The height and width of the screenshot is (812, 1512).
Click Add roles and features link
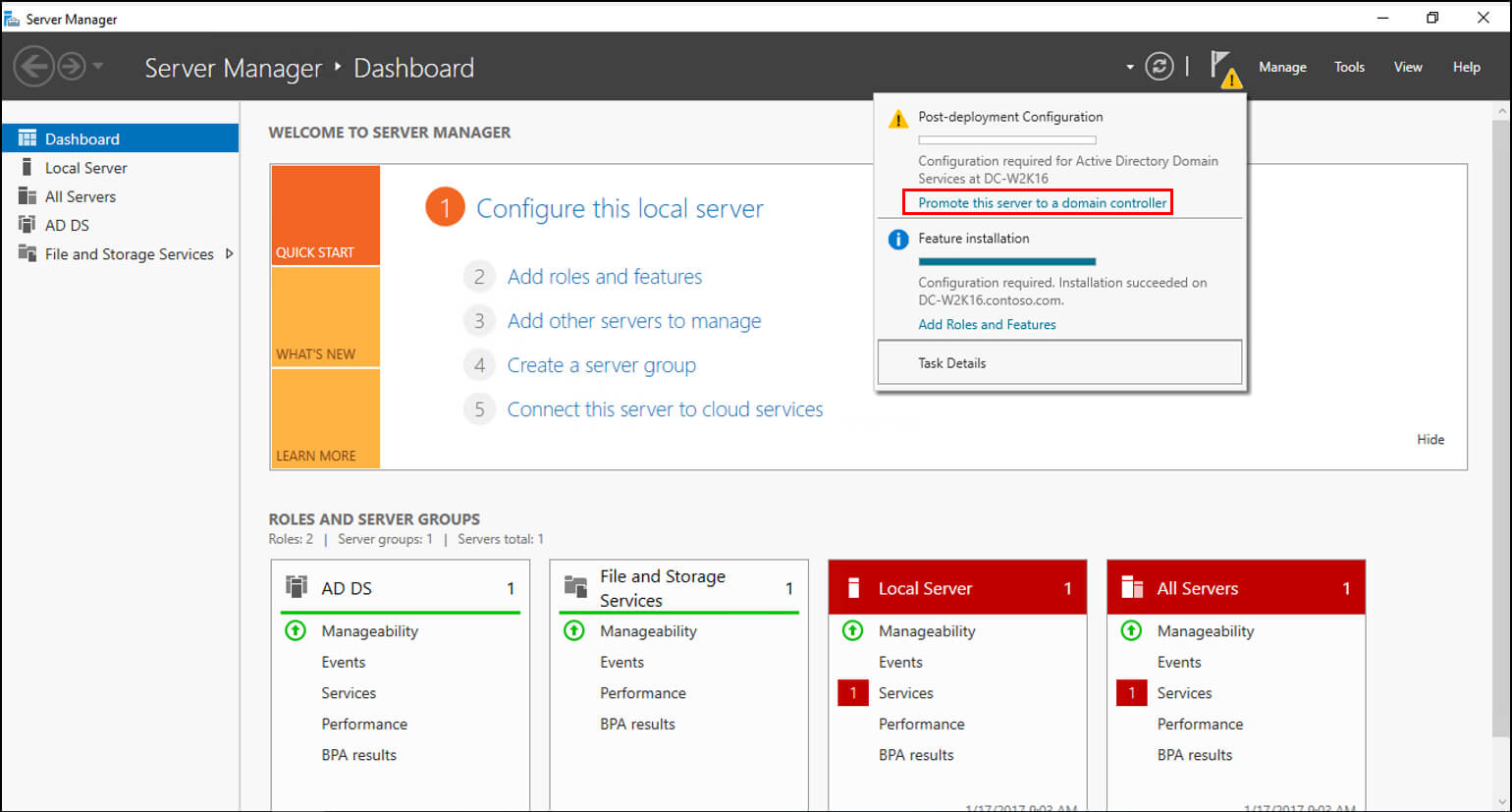(605, 277)
